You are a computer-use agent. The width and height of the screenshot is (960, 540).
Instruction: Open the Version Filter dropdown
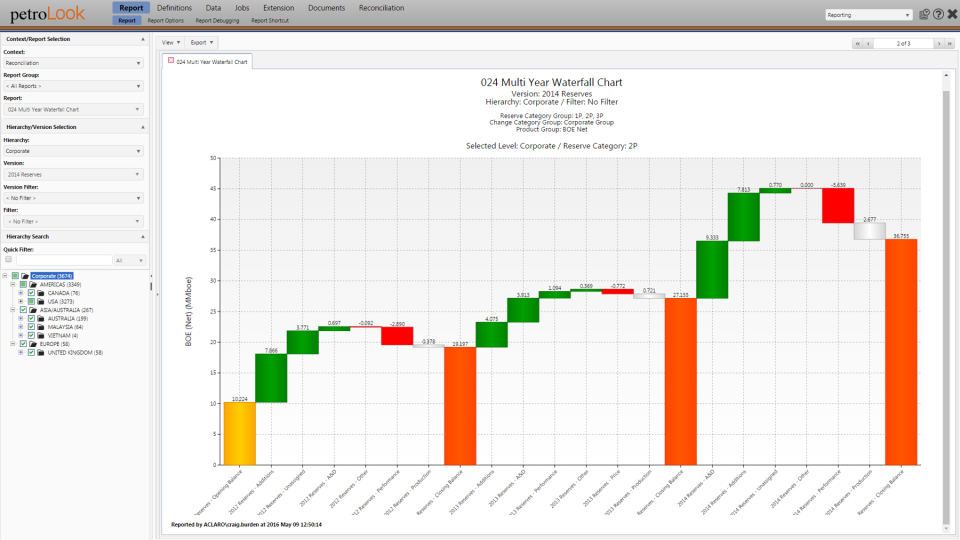[73, 198]
